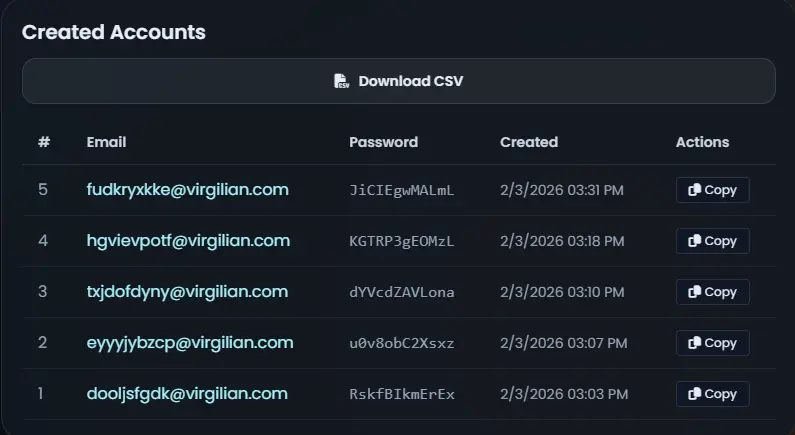The height and width of the screenshot is (435, 795).
Task: Select password u0v8obC2Xsxz
Action: (402, 343)
